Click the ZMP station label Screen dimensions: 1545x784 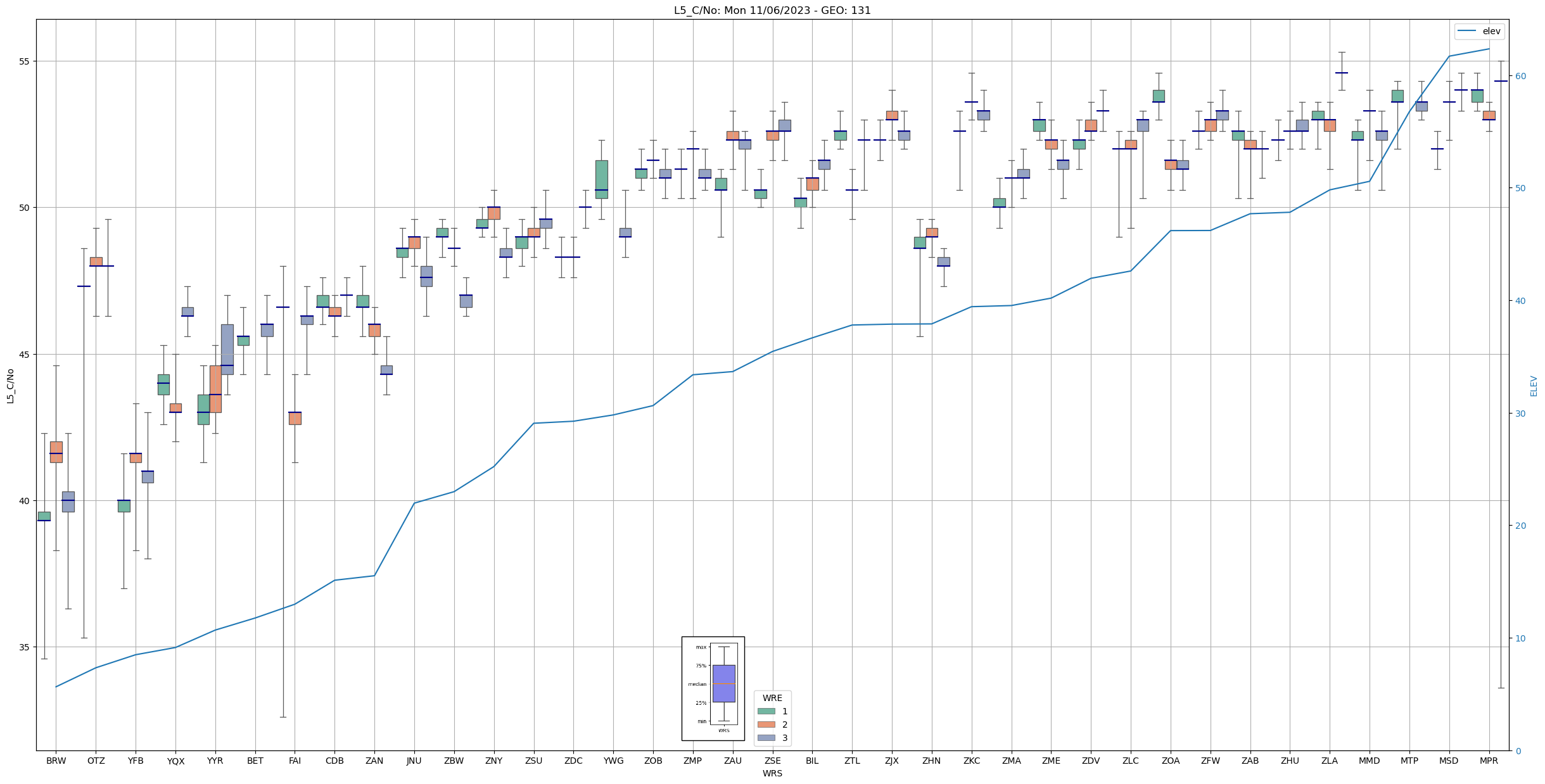pos(693,761)
